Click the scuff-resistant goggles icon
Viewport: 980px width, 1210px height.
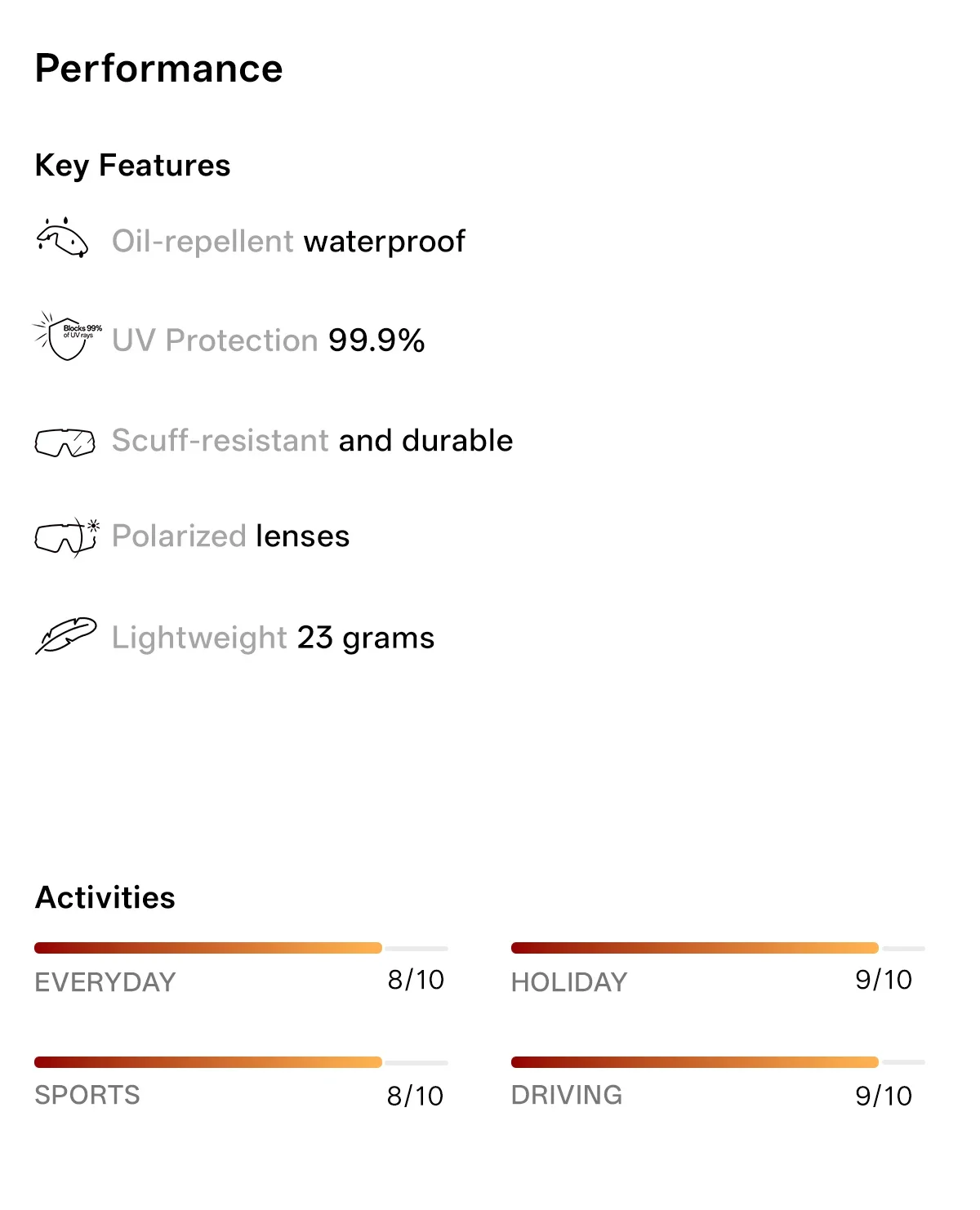[x=65, y=442]
